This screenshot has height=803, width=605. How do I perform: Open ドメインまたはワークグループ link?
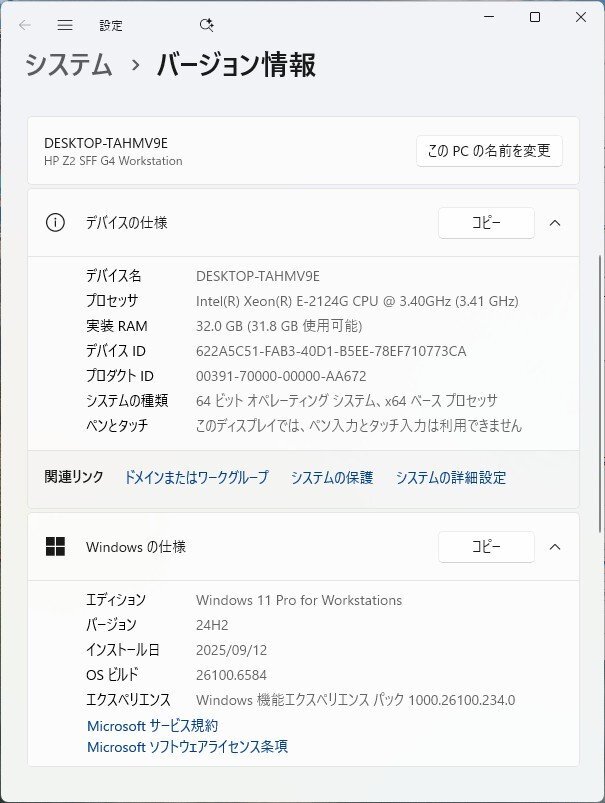click(196, 477)
